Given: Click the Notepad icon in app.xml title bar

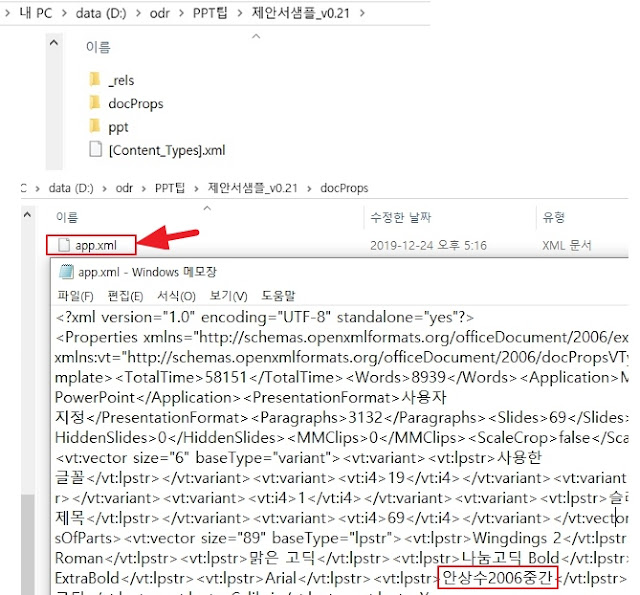Looking at the screenshot, I should 67,272.
